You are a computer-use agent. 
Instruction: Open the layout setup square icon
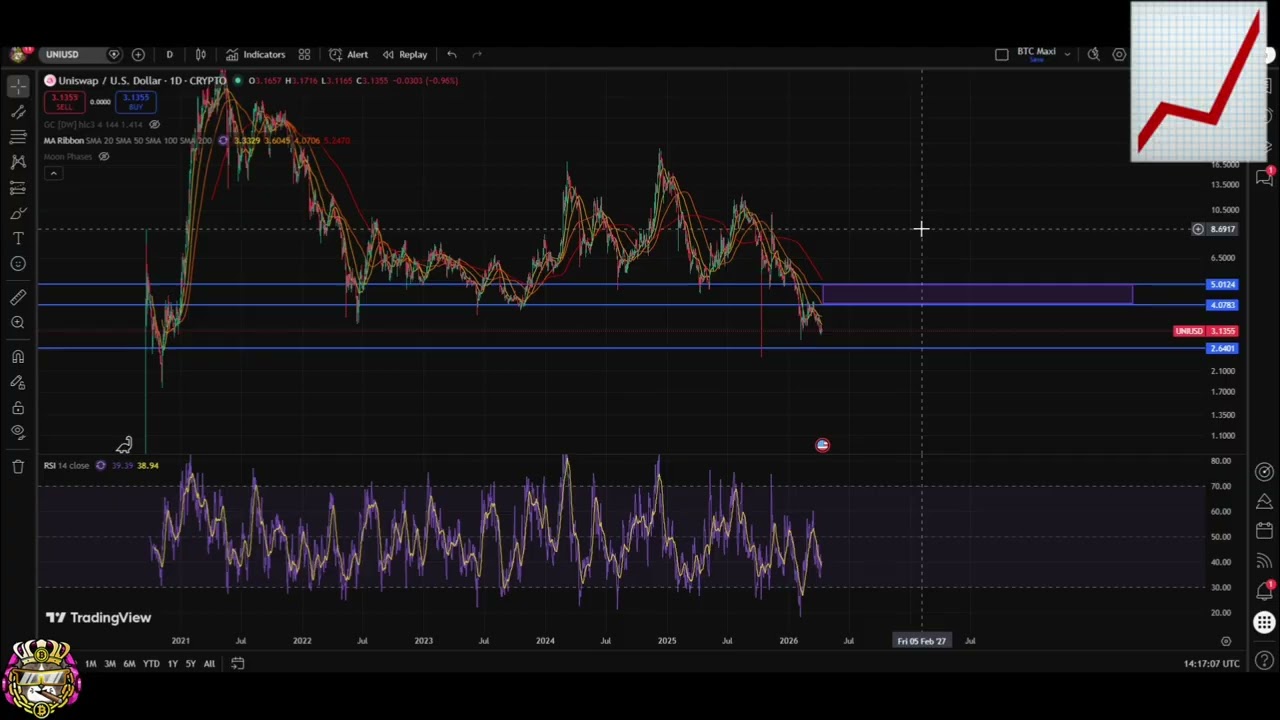coord(1002,54)
